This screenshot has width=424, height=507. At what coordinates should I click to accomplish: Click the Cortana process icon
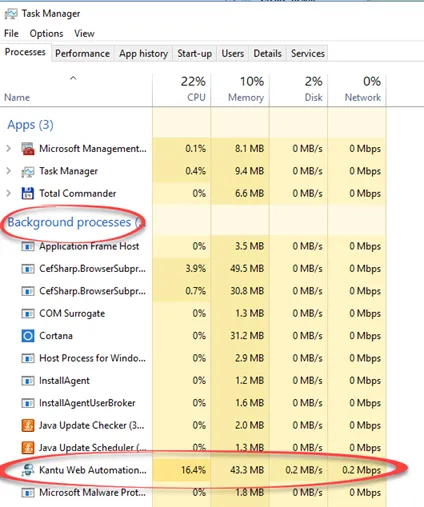click(28, 336)
